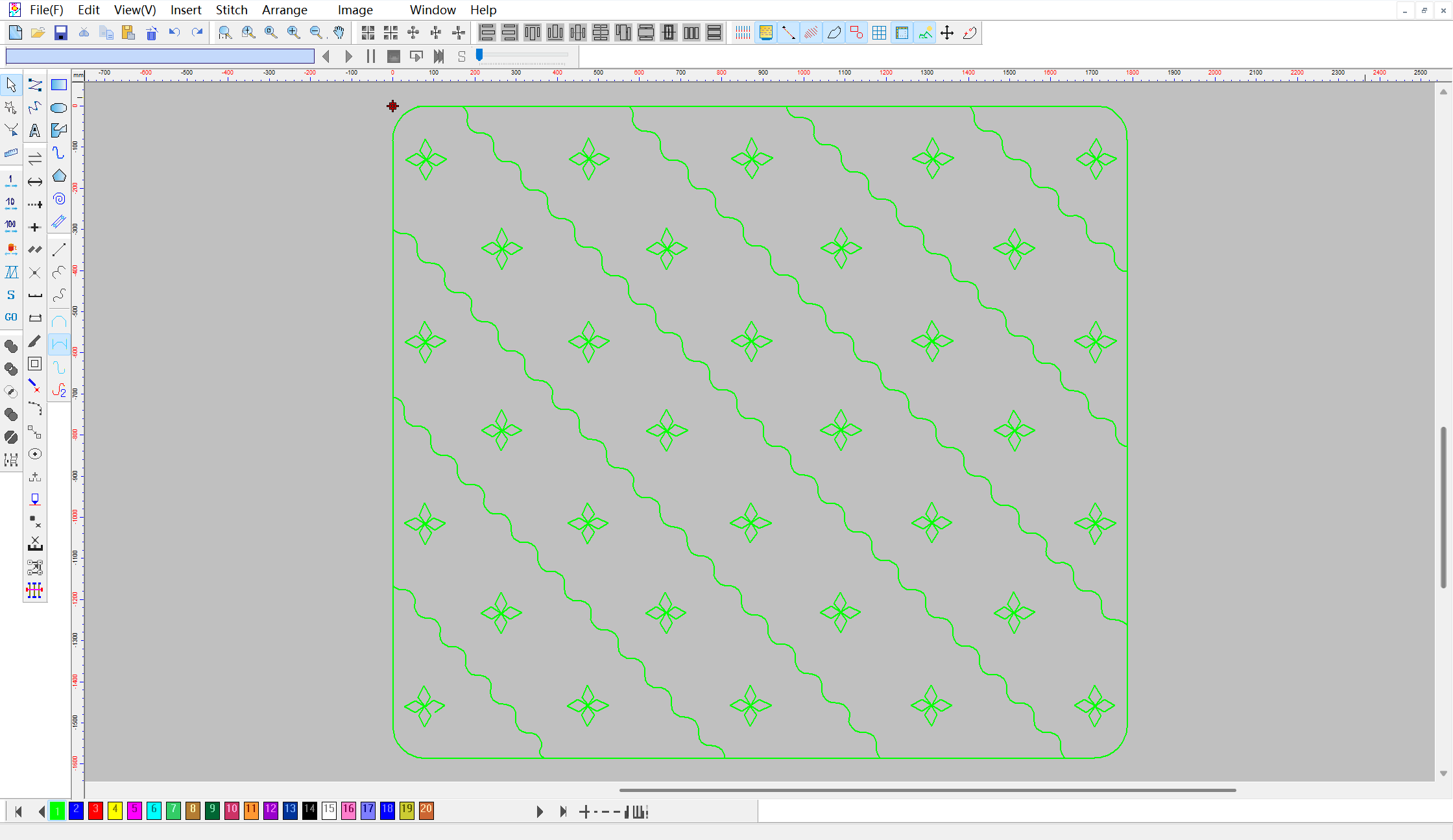Click the nested-squares offset tool
The width and height of the screenshot is (1453, 840).
pos(35,364)
